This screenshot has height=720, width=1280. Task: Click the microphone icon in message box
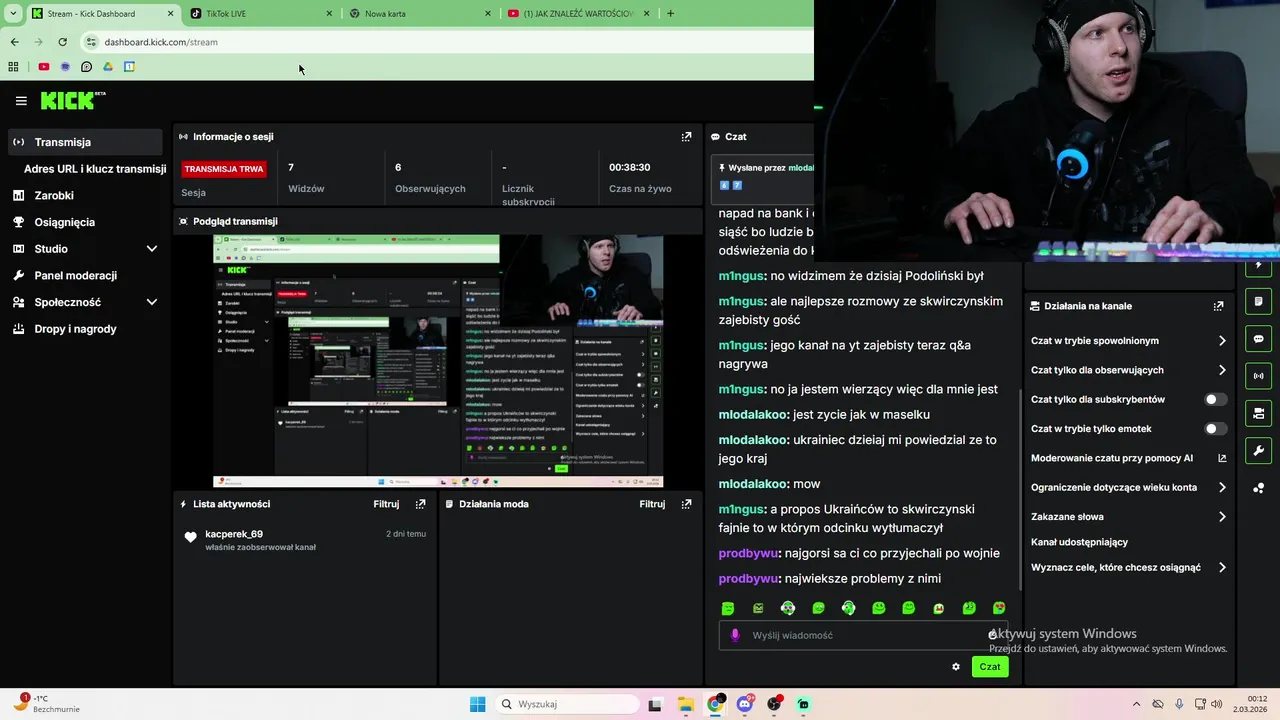(735, 635)
